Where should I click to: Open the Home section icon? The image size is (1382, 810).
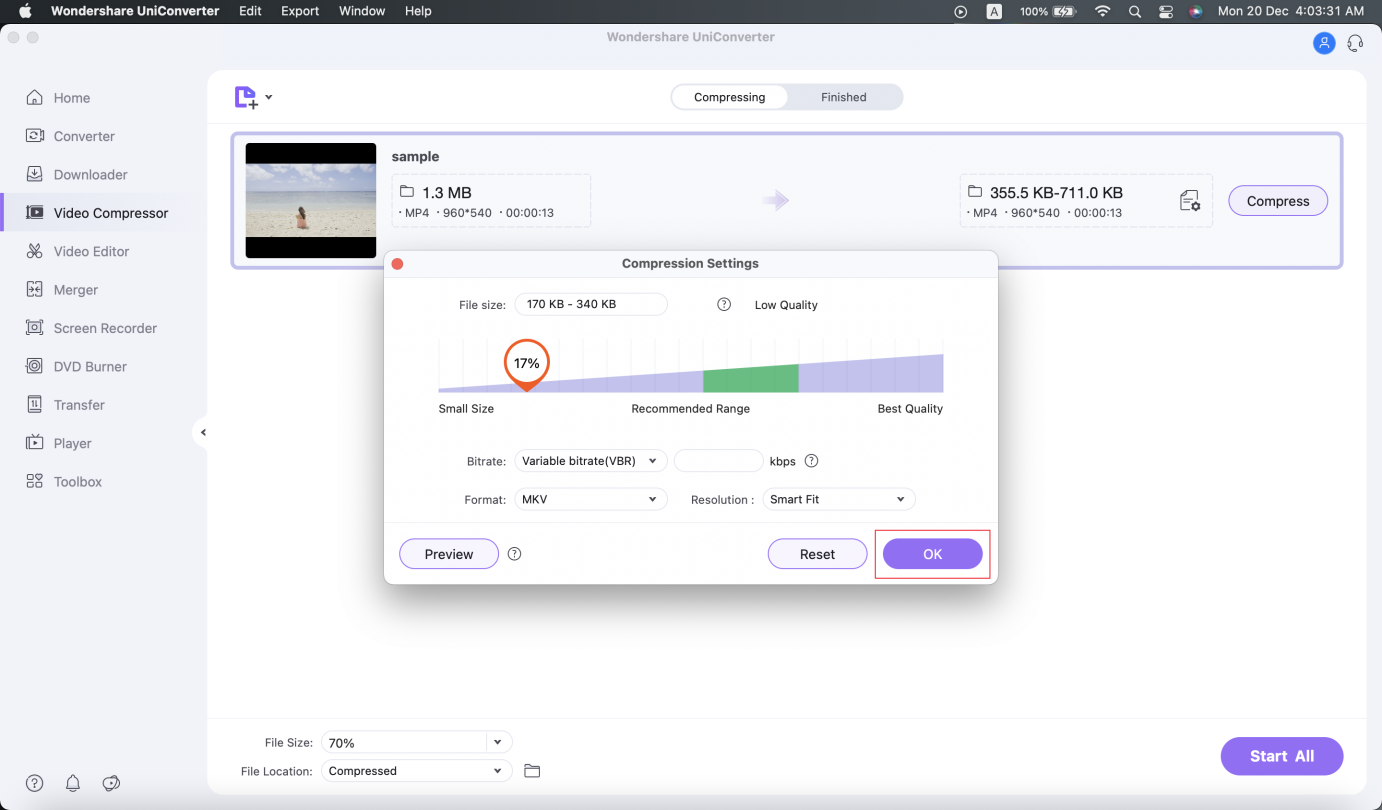35,98
